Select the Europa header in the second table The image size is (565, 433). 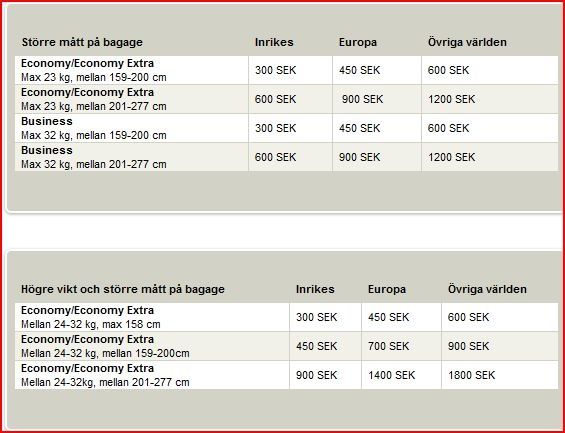click(387, 289)
